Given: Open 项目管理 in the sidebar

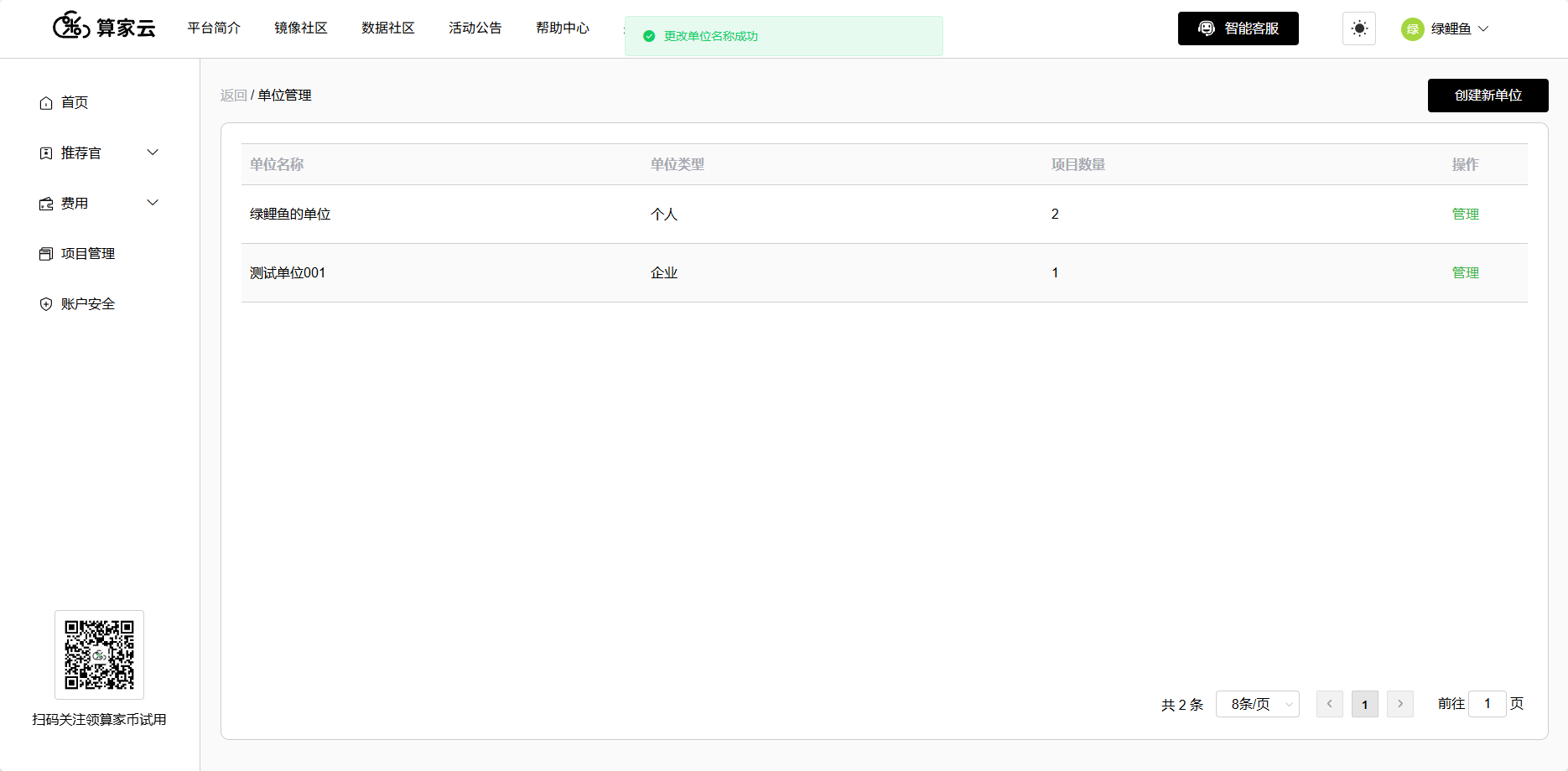Looking at the screenshot, I should pos(88,253).
